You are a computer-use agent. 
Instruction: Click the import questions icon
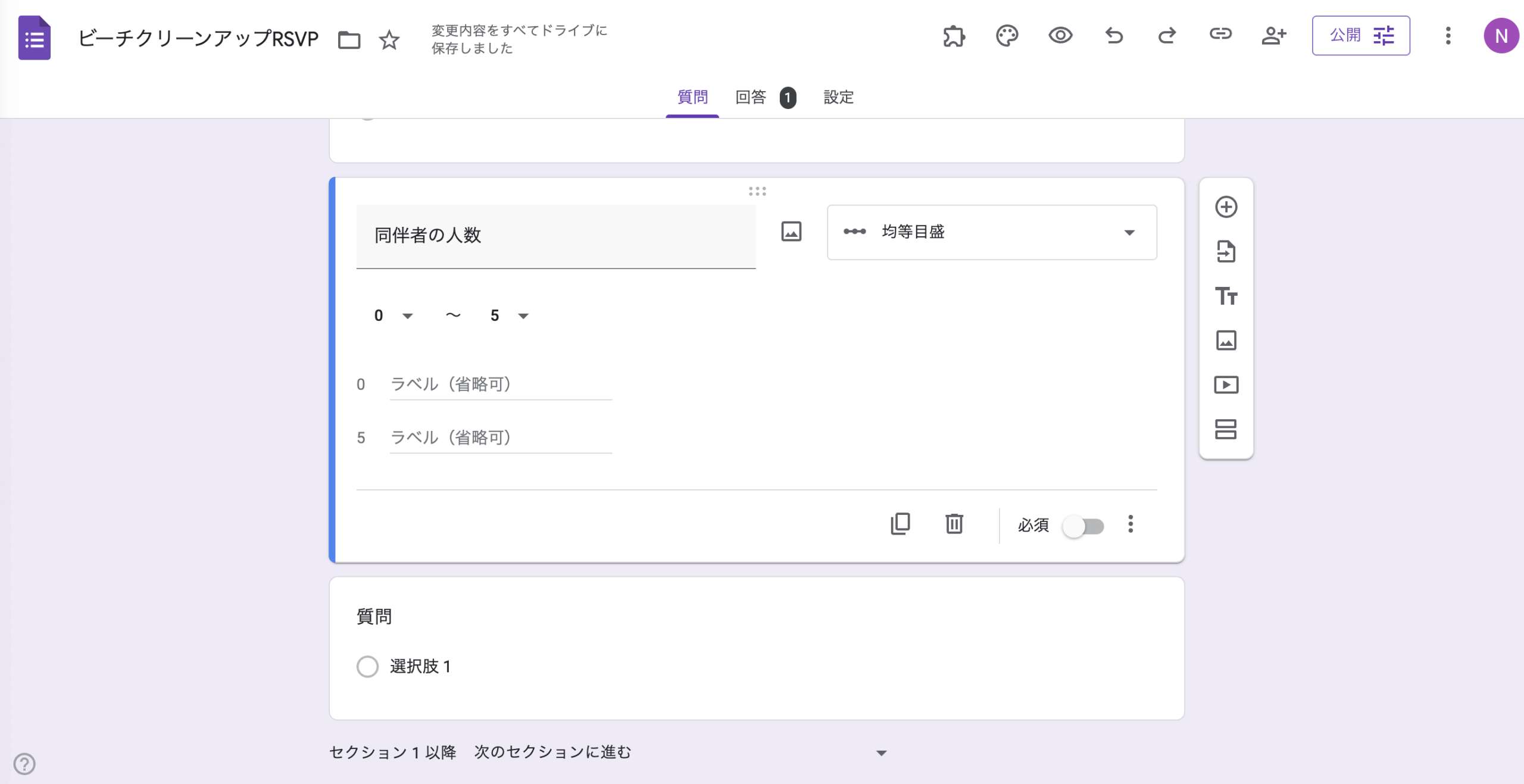(1226, 251)
